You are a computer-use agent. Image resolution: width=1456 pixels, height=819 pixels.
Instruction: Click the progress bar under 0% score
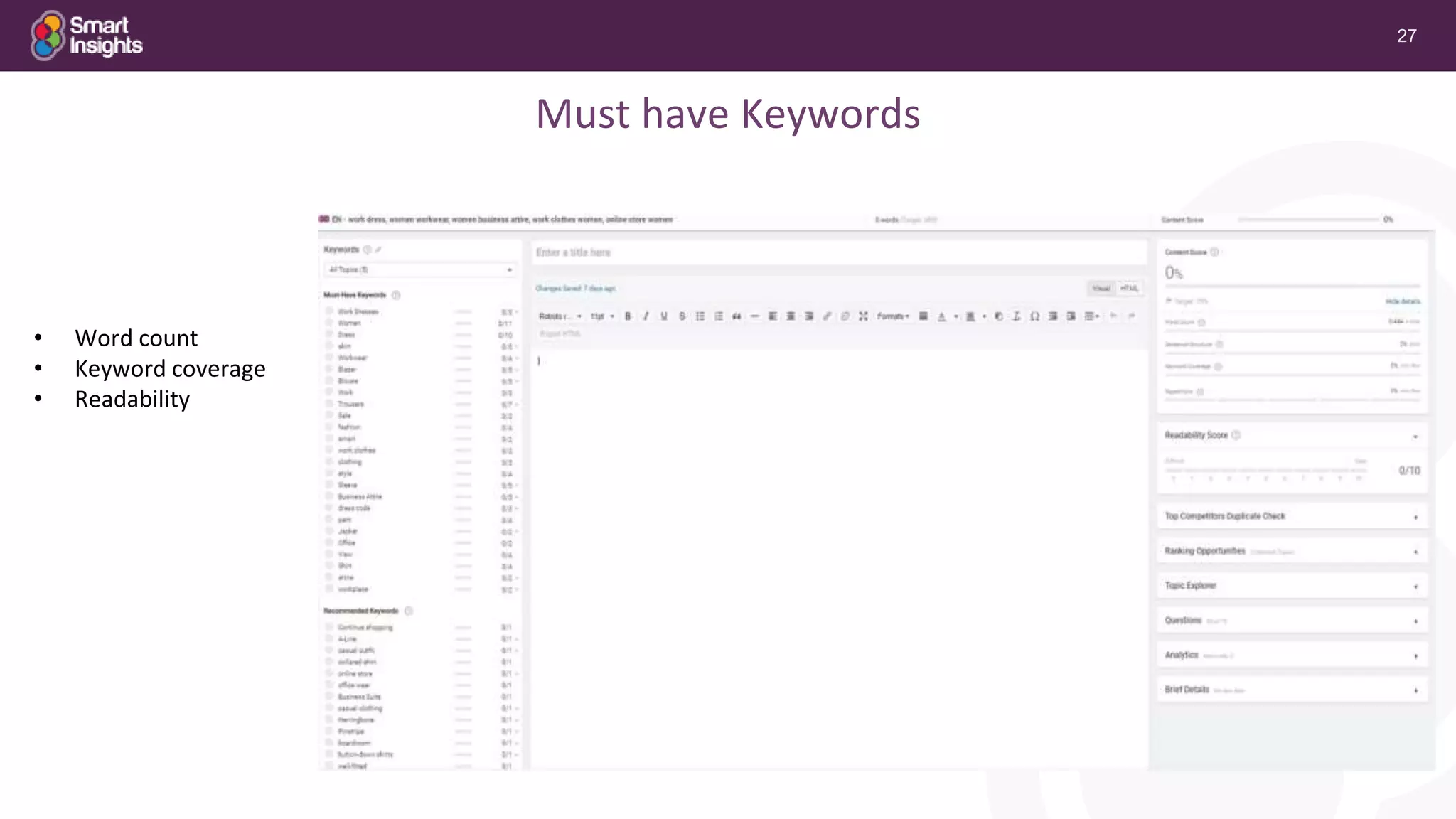[1292, 286]
